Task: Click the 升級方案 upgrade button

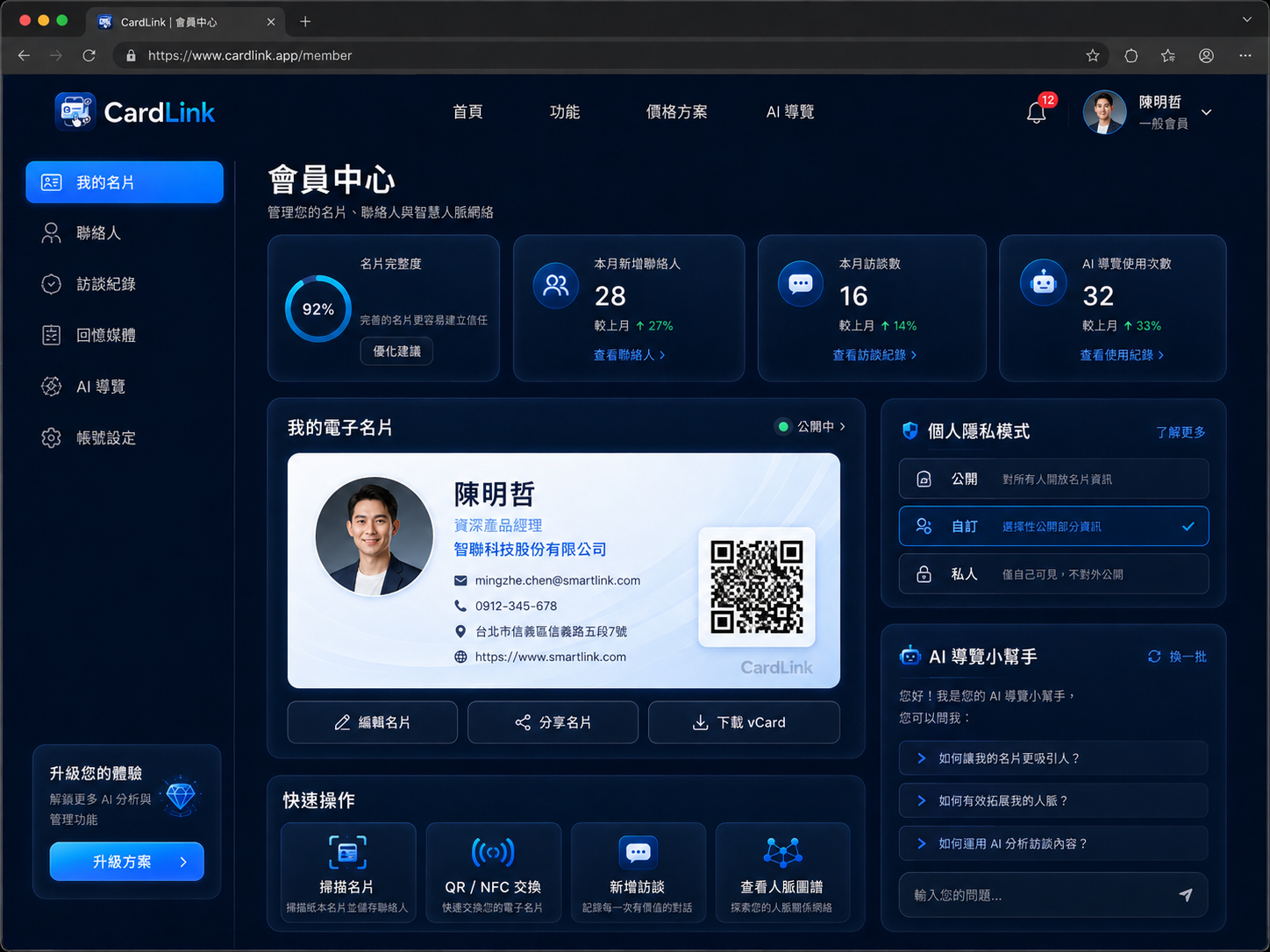Action: tap(127, 862)
